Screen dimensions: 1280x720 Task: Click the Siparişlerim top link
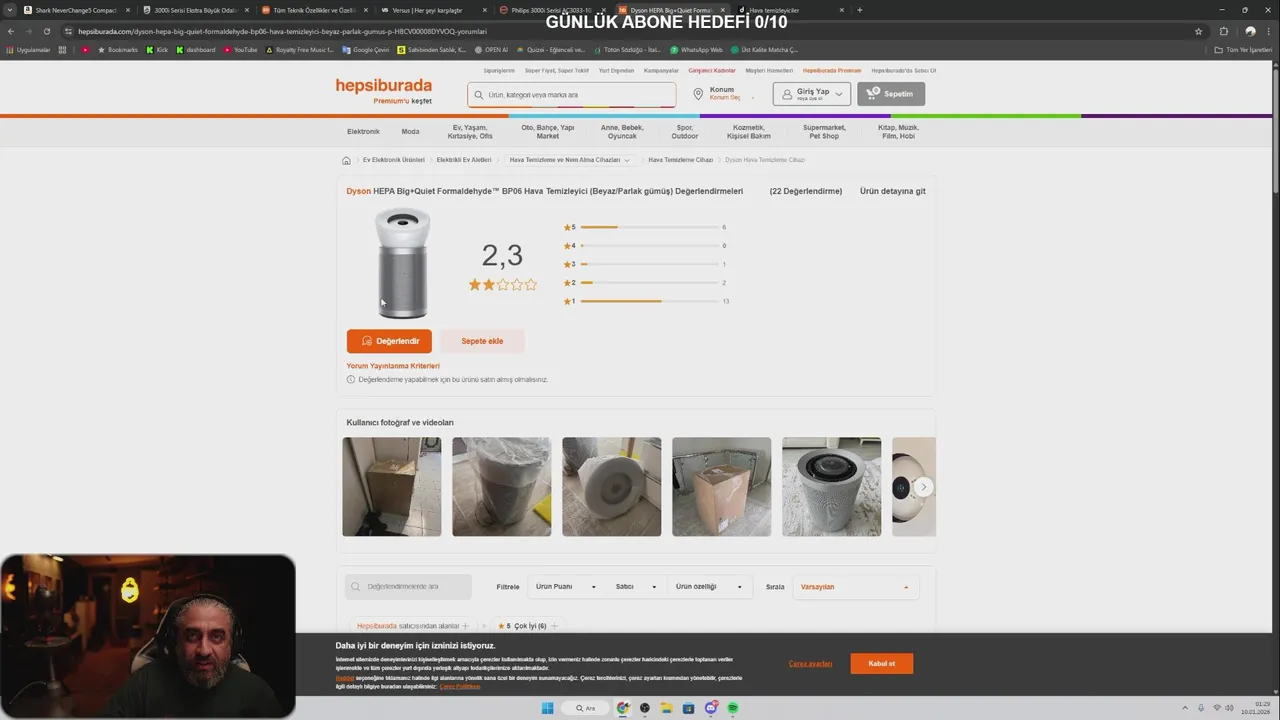click(499, 71)
